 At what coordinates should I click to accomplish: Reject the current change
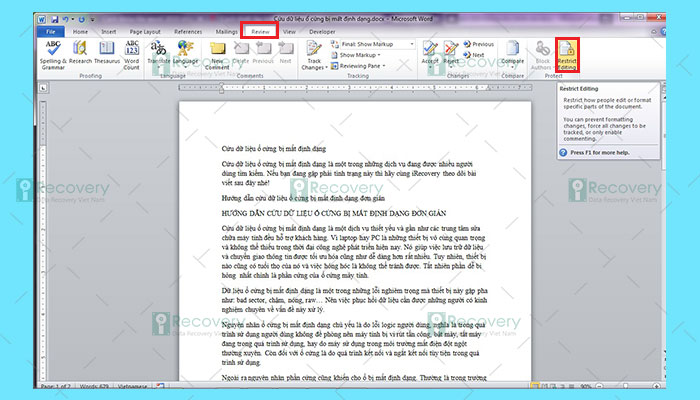point(451,52)
